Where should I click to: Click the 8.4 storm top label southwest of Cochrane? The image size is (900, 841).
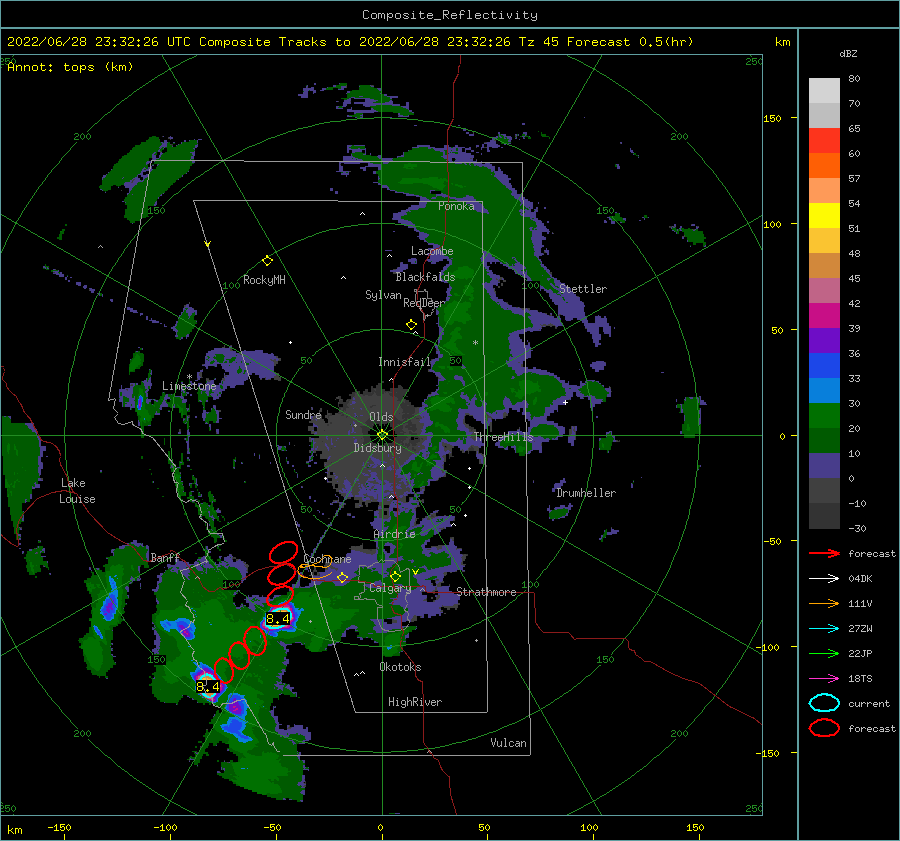tap(278, 619)
